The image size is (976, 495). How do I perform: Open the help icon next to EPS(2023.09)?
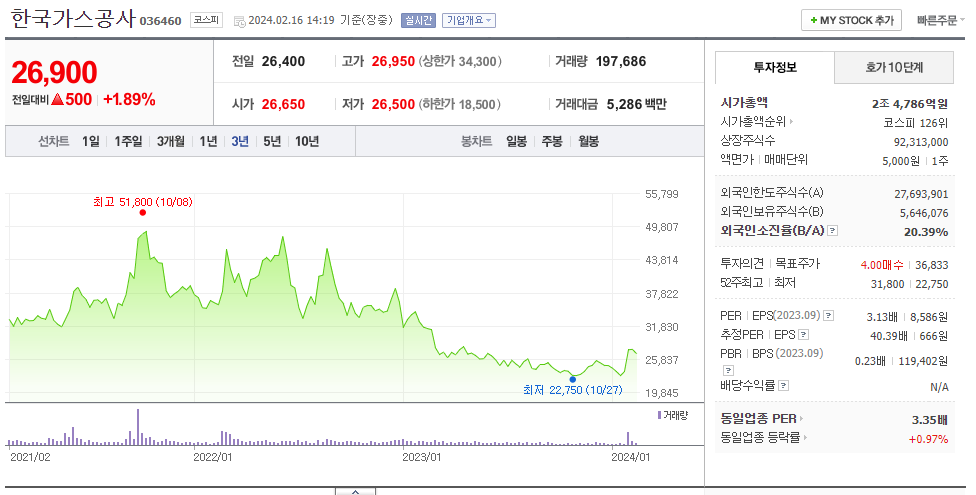pos(828,316)
